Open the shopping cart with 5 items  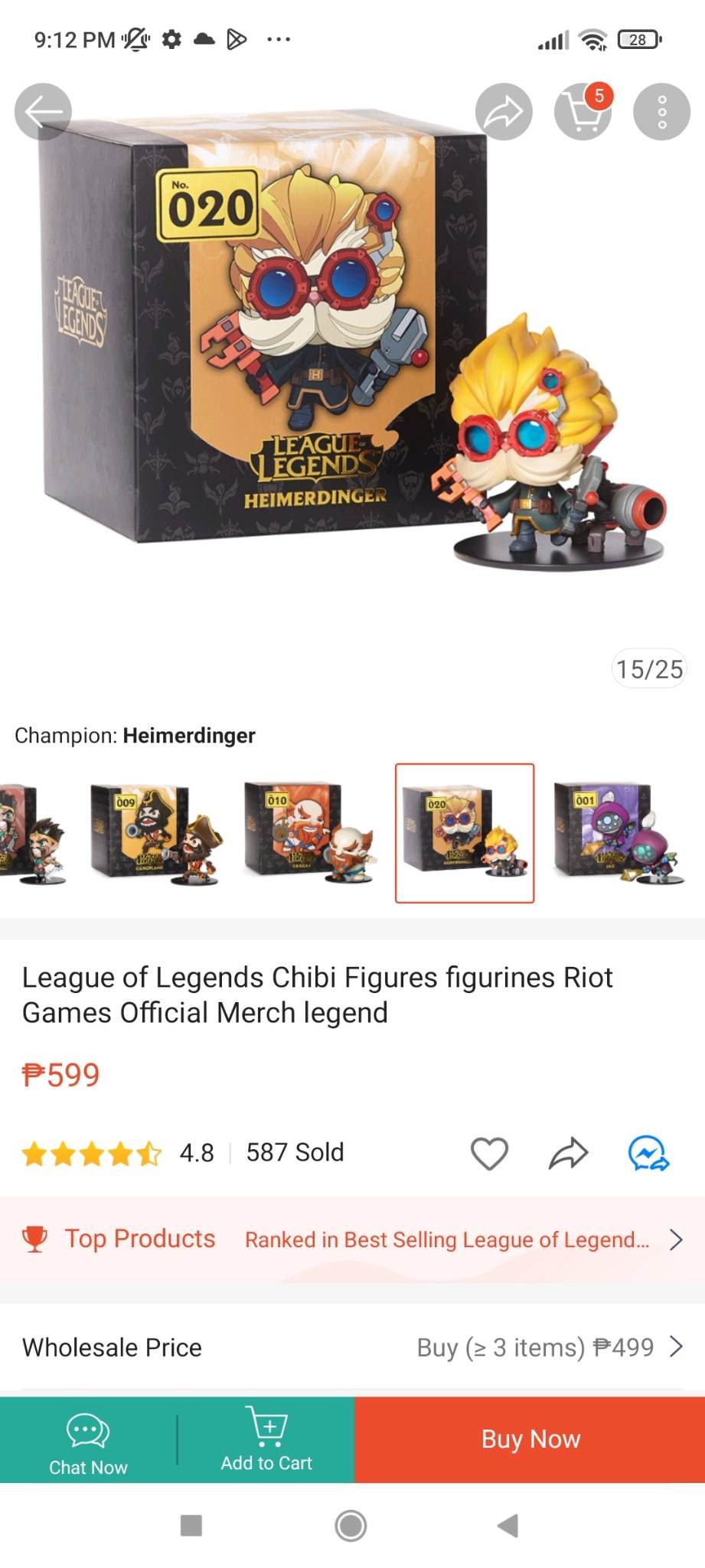pos(583,112)
